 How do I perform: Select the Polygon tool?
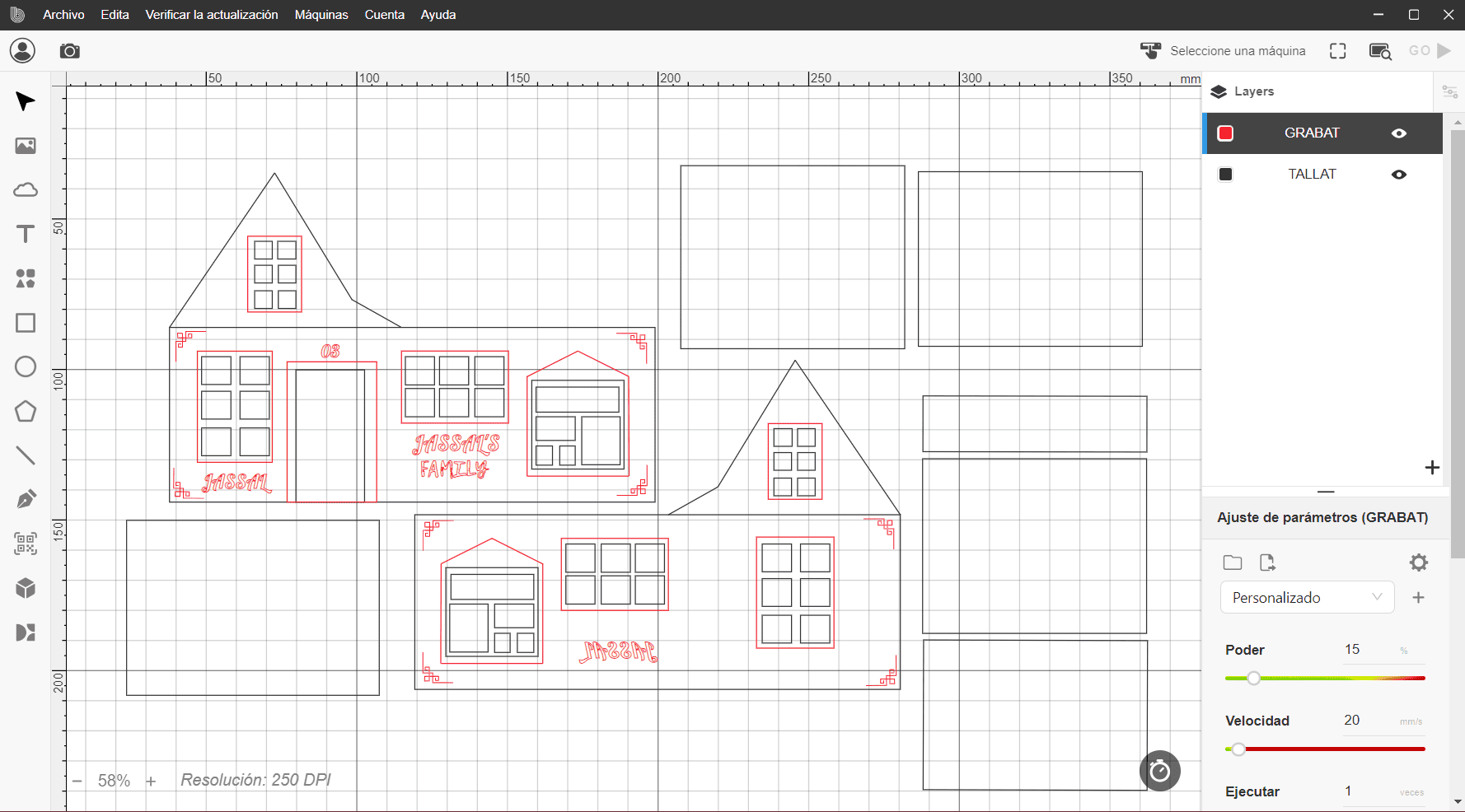point(26,411)
